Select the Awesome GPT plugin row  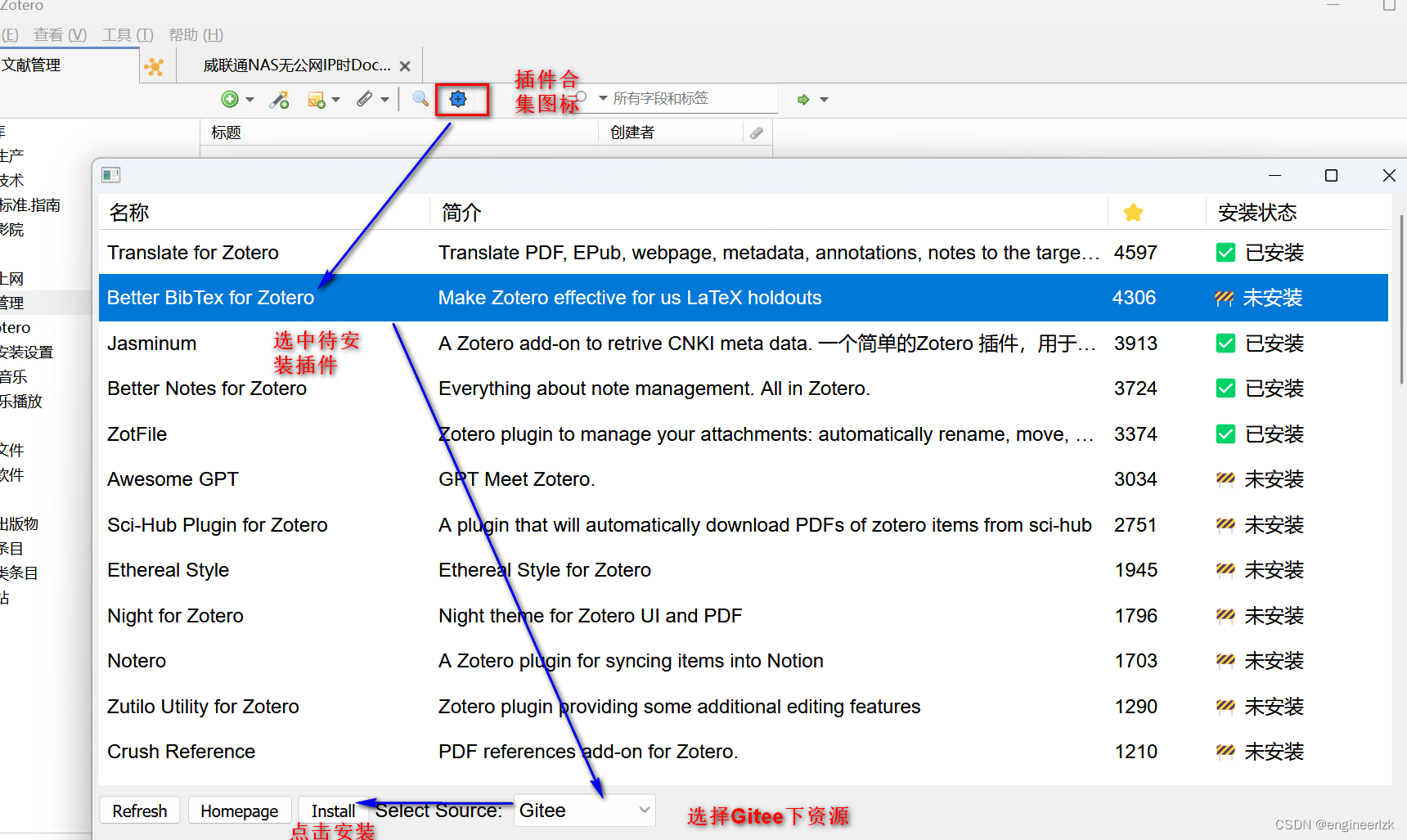(x=744, y=479)
